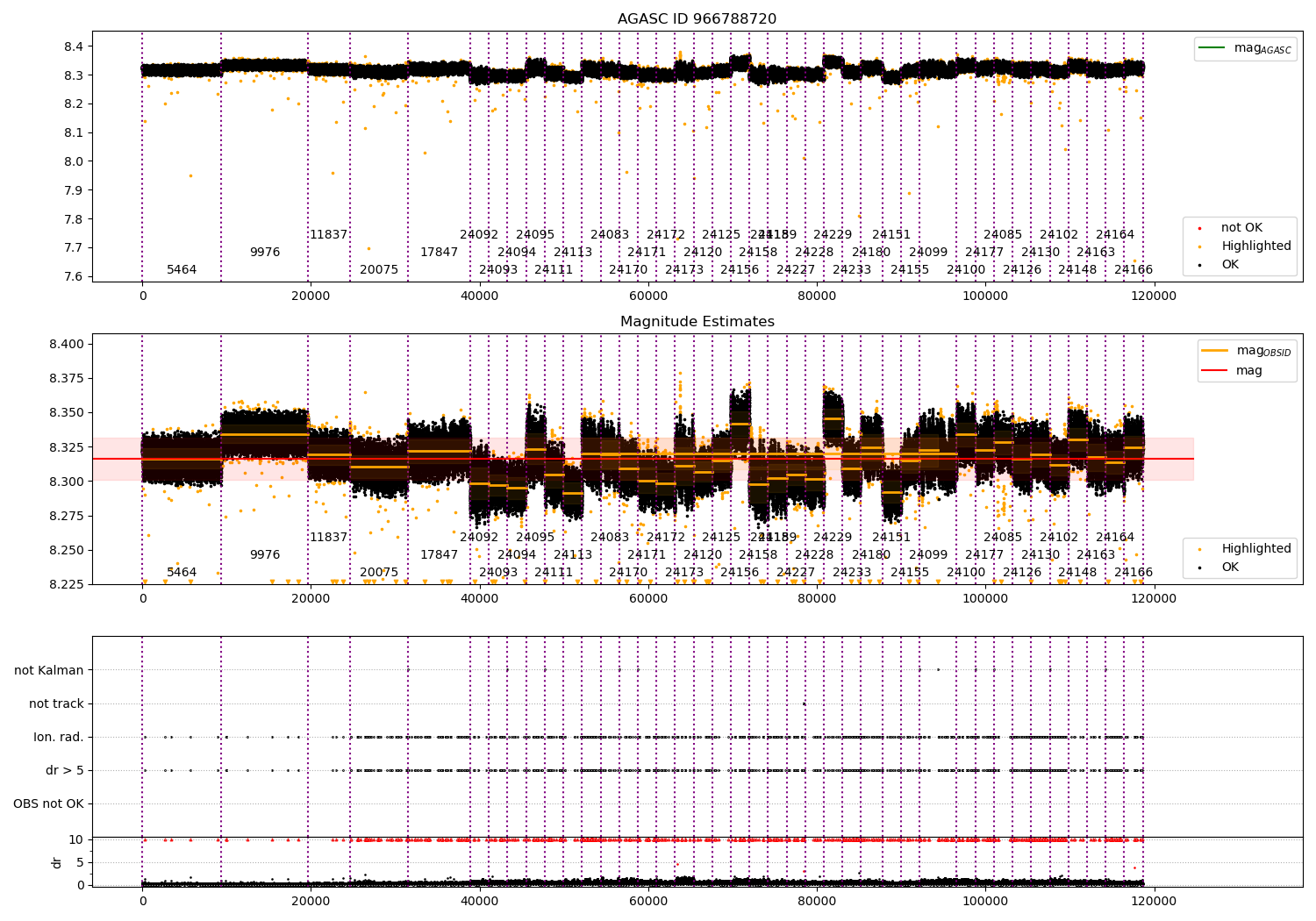This screenshot has height=921, width=1316.
Task: Click obsid label 24164 in the middle plot
Action: click(1115, 537)
